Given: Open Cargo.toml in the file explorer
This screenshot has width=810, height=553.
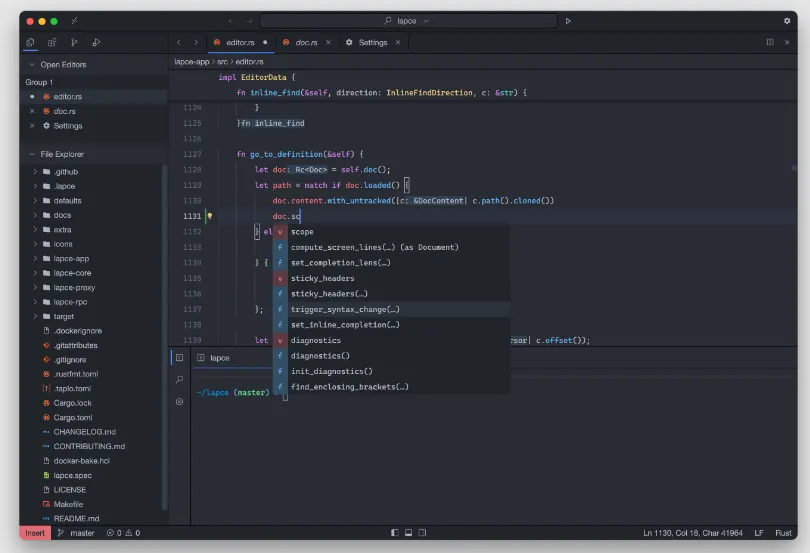Looking at the screenshot, I should point(72,417).
